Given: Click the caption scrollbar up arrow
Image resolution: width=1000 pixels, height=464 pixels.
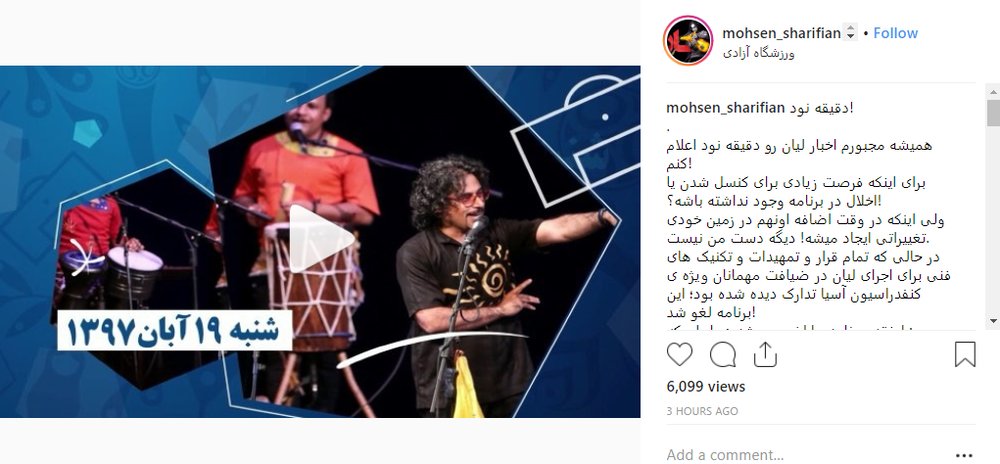Looking at the screenshot, I should tap(993, 92).
